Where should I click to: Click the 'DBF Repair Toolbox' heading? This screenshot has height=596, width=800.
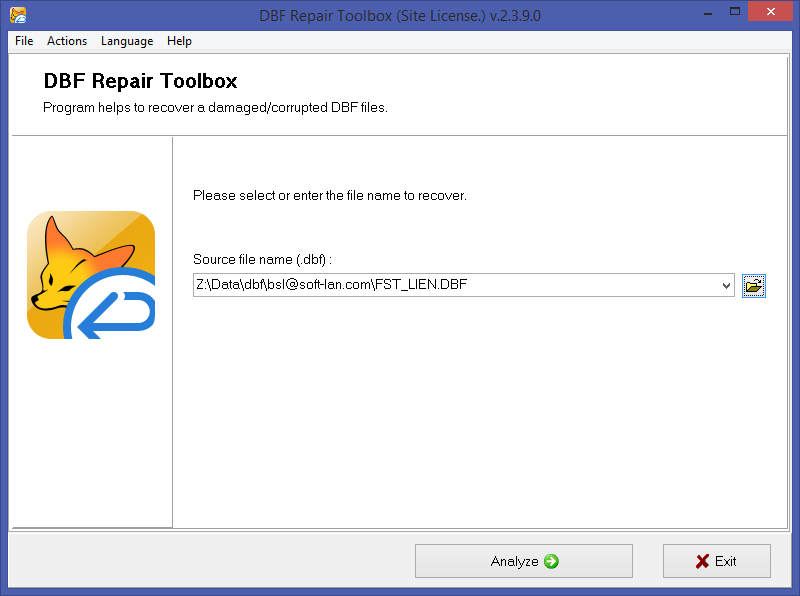140,81
